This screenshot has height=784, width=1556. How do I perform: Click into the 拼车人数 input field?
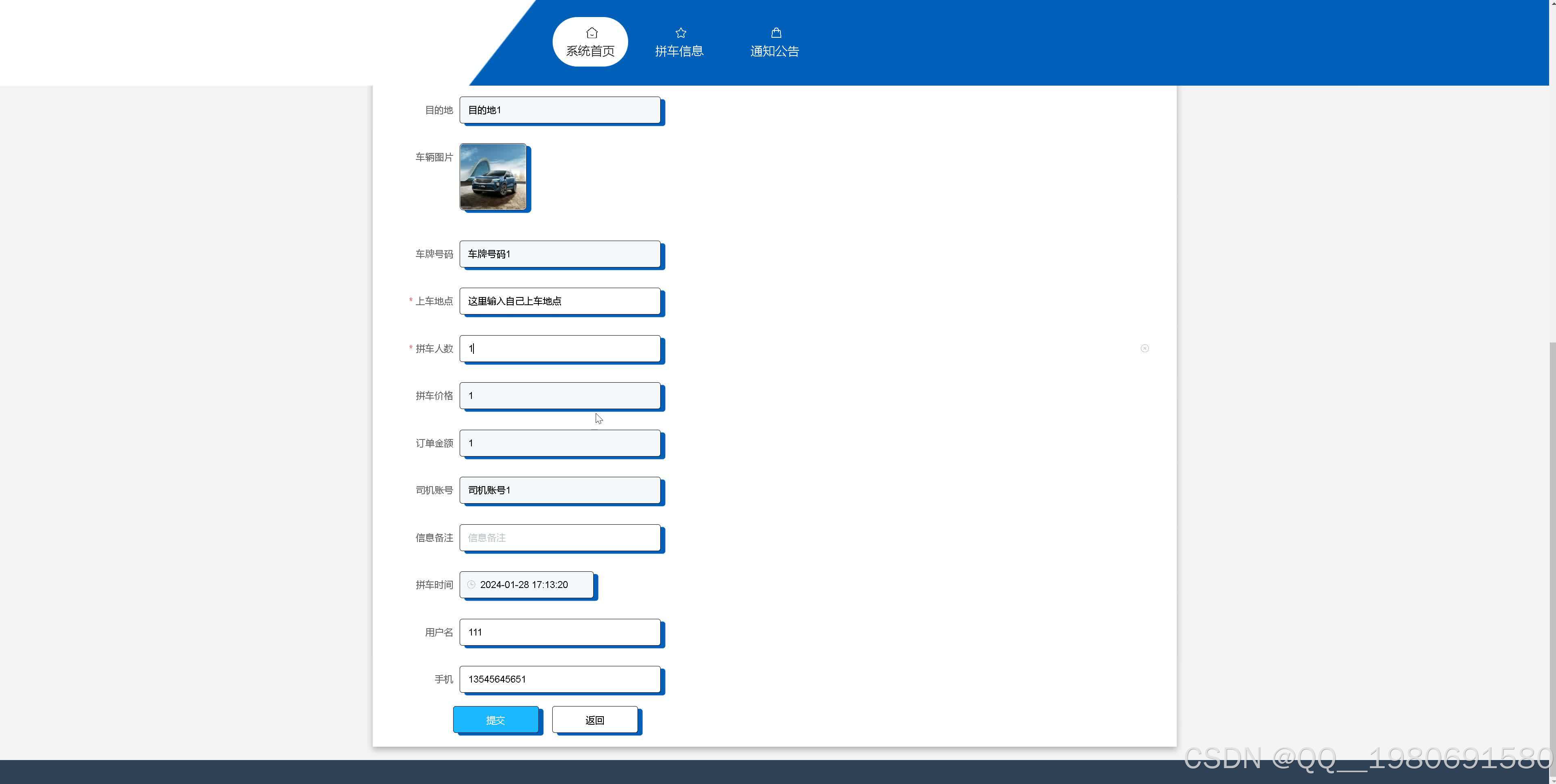559,348
